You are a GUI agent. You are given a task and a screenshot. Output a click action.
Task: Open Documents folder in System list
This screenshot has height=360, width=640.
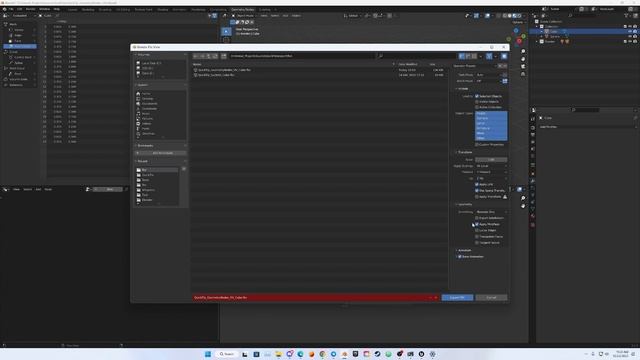(x=149, y=104)
